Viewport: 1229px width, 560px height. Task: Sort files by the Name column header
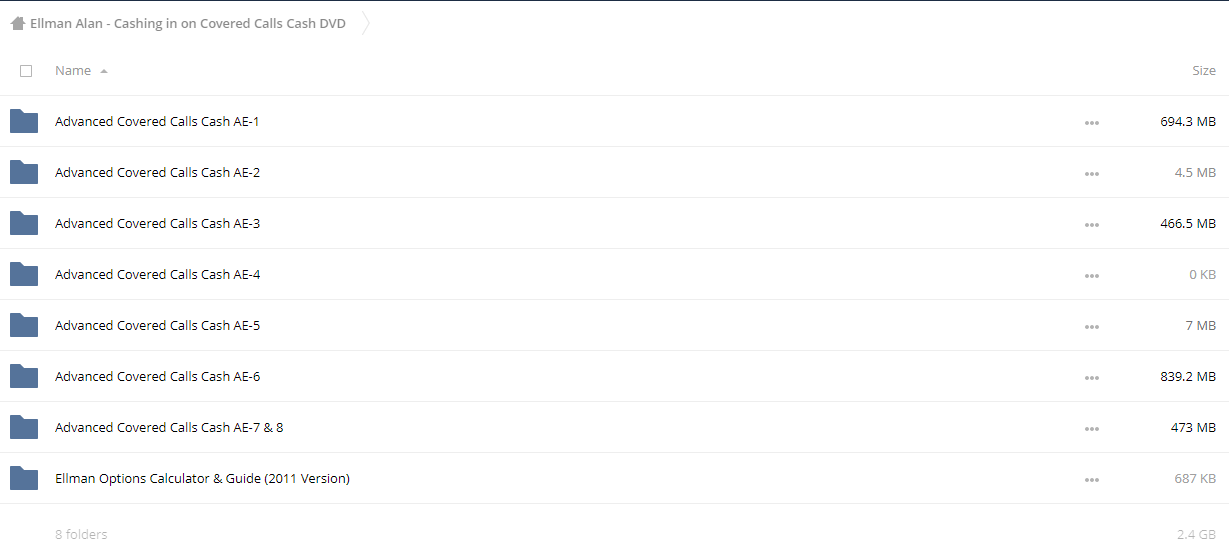tap(73, 71)
